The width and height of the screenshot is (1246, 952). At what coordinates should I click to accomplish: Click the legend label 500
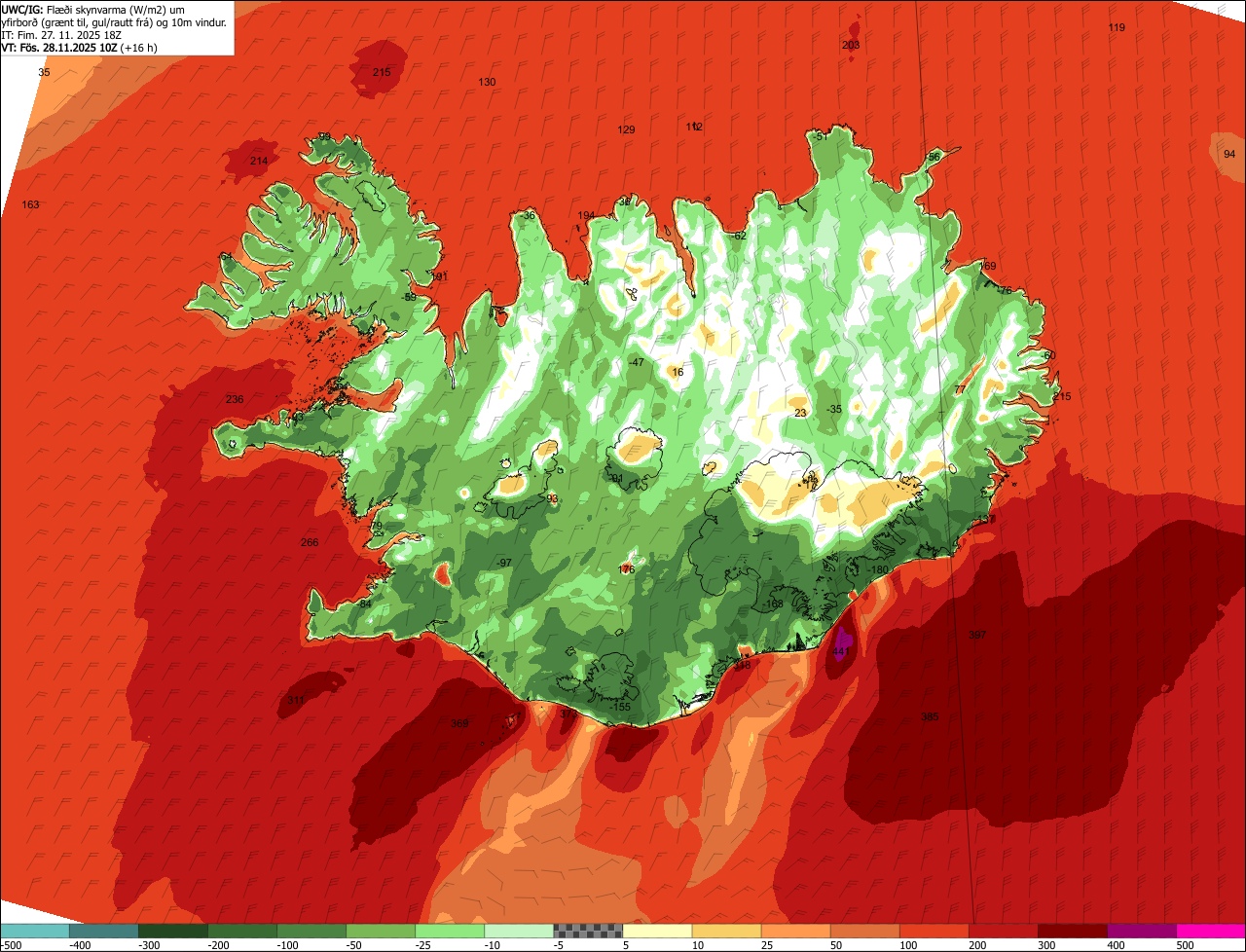(x=1185, y=944)
